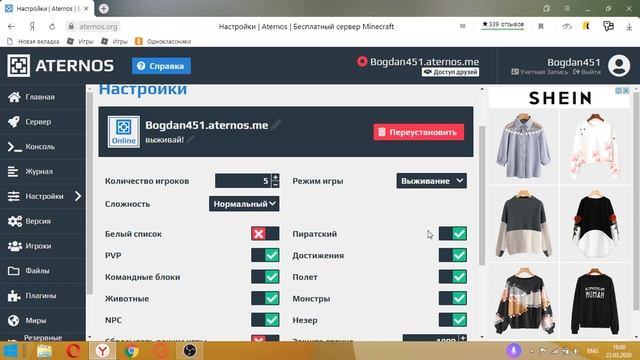Image resolution: width=640 pixels, height=360 pixels.
Task: Click the Миры globe icon
Action: click(x=13, y=320)
